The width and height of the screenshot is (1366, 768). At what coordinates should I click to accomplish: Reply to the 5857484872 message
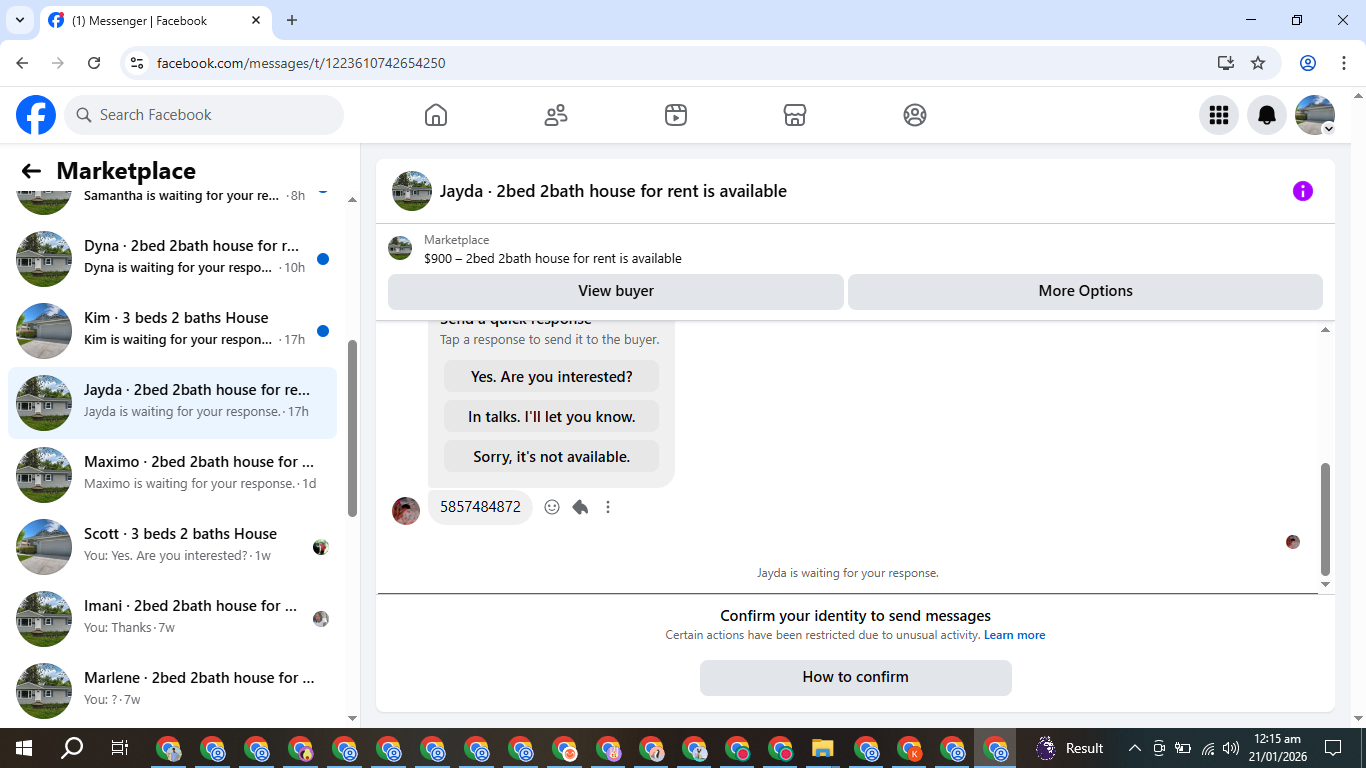coord(580,507)
